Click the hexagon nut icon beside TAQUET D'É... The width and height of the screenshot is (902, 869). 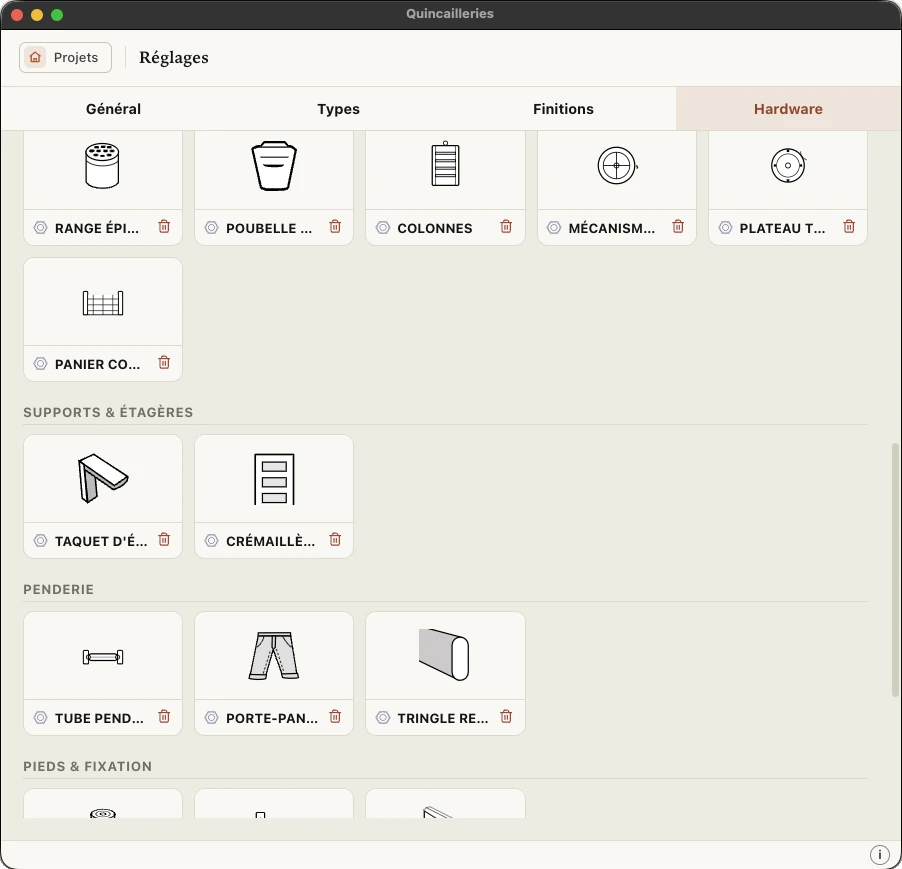(40, 541)
